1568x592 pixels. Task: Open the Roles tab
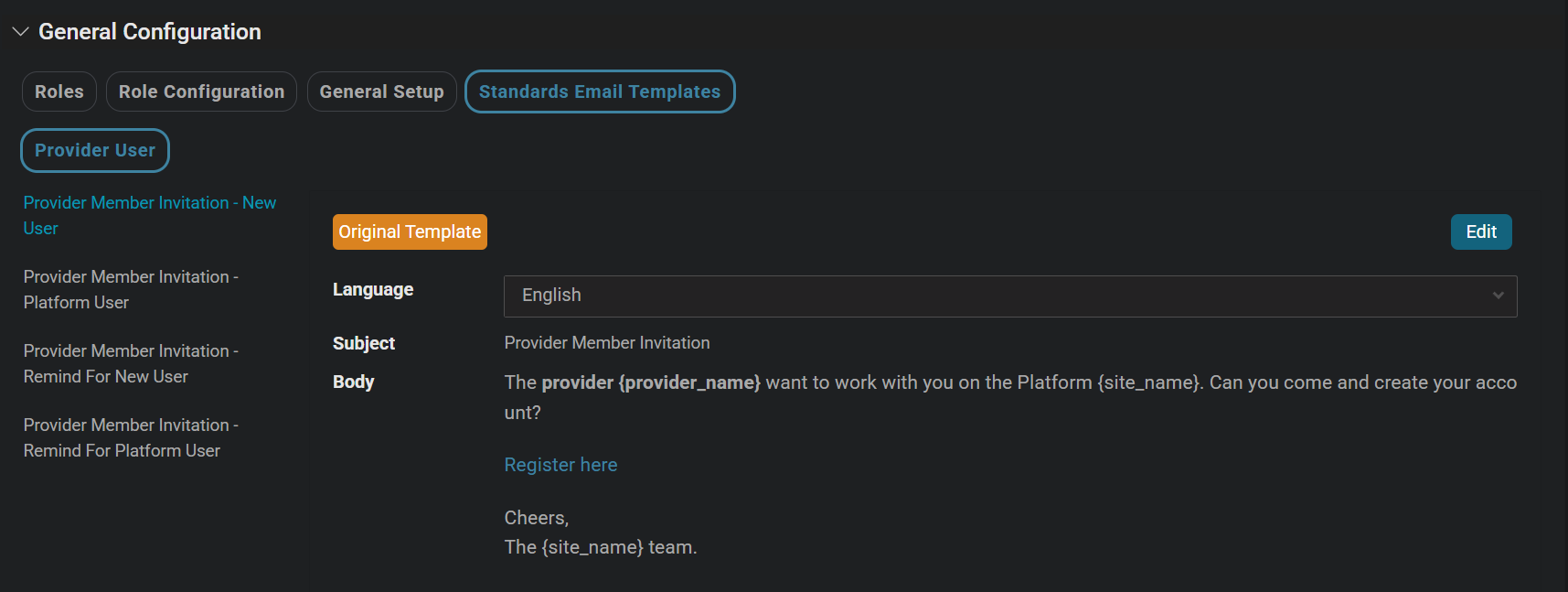[59, 91]
